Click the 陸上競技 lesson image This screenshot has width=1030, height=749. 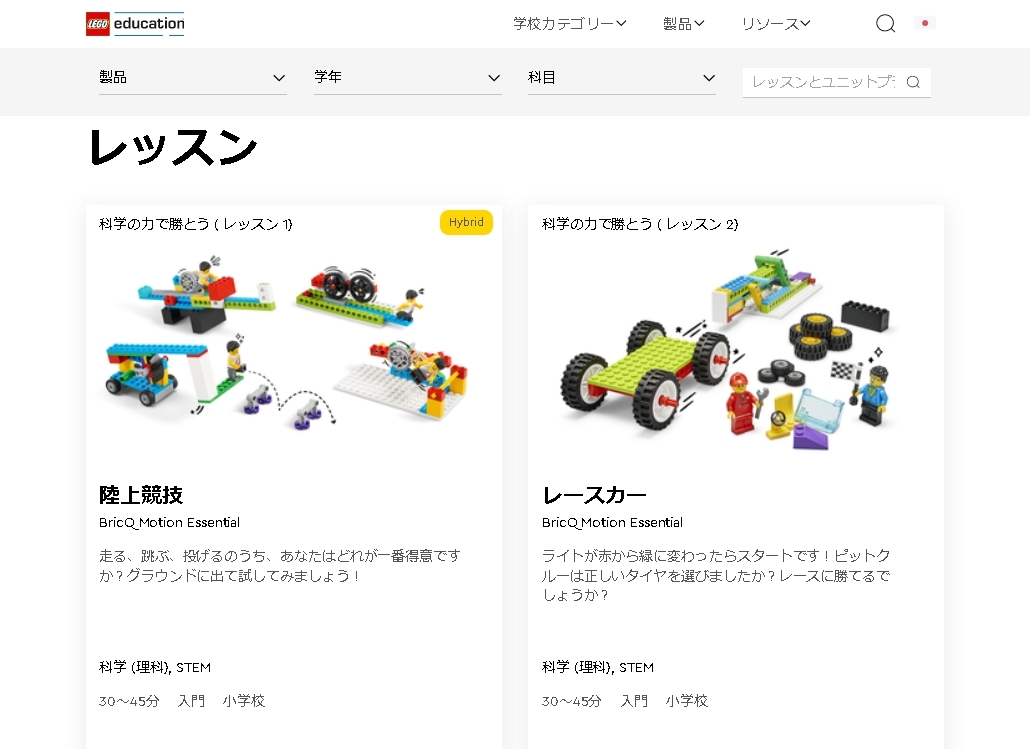286,342
